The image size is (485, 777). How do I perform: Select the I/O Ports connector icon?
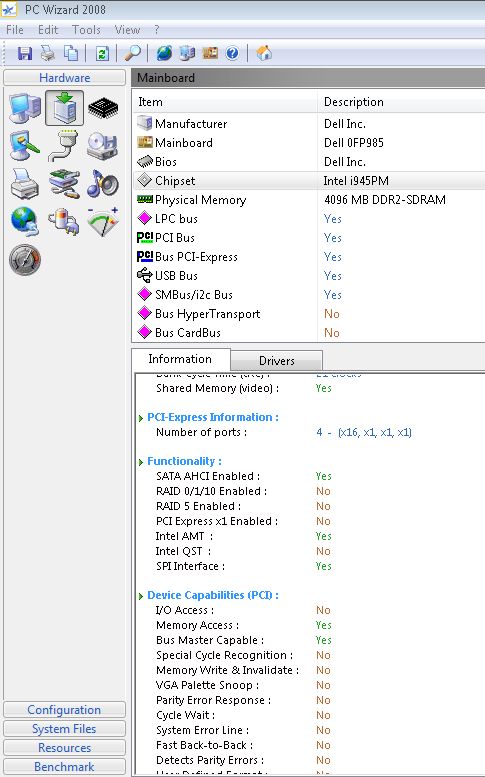tap(64, 145)
